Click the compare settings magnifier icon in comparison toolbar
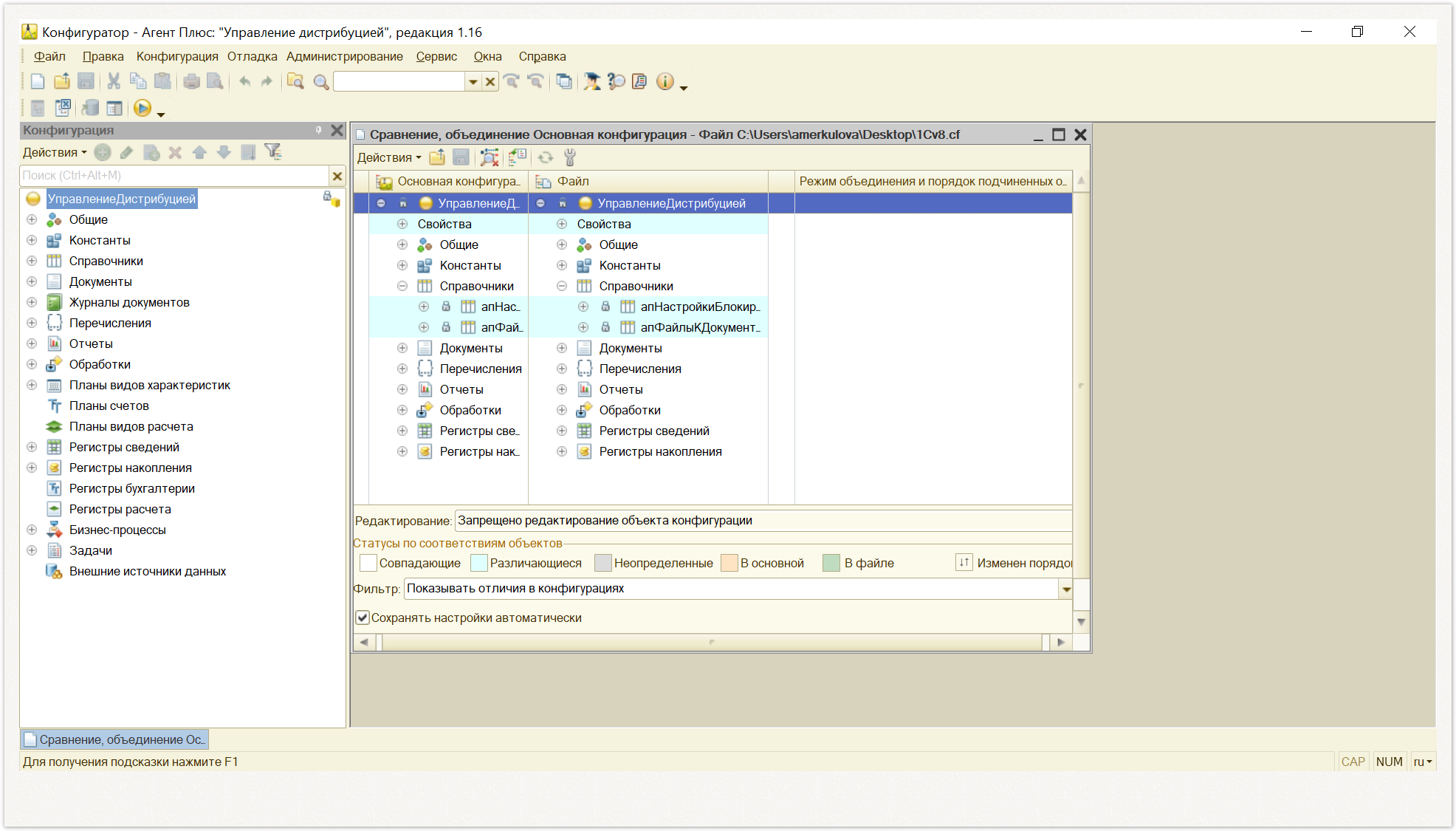This screenshot has width=1456, height=831. pyautogui.click(x=490, y=157)
